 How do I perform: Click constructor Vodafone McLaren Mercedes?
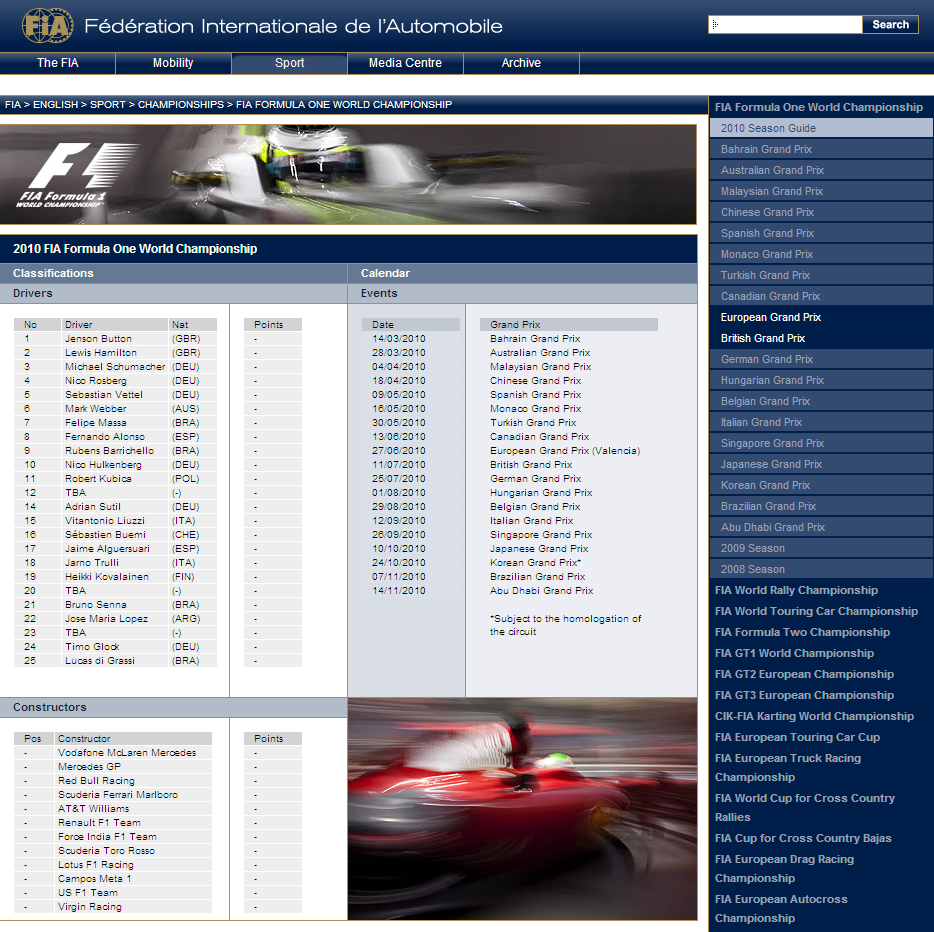[x=127, y=752]
